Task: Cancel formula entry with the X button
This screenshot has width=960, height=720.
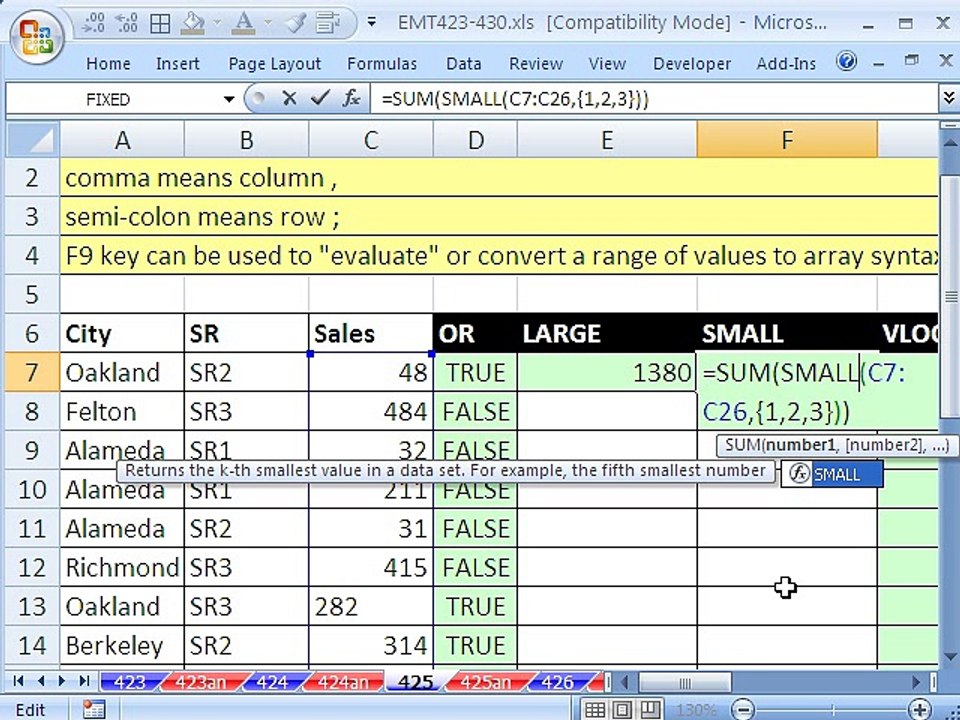Action: coord(290,99)
